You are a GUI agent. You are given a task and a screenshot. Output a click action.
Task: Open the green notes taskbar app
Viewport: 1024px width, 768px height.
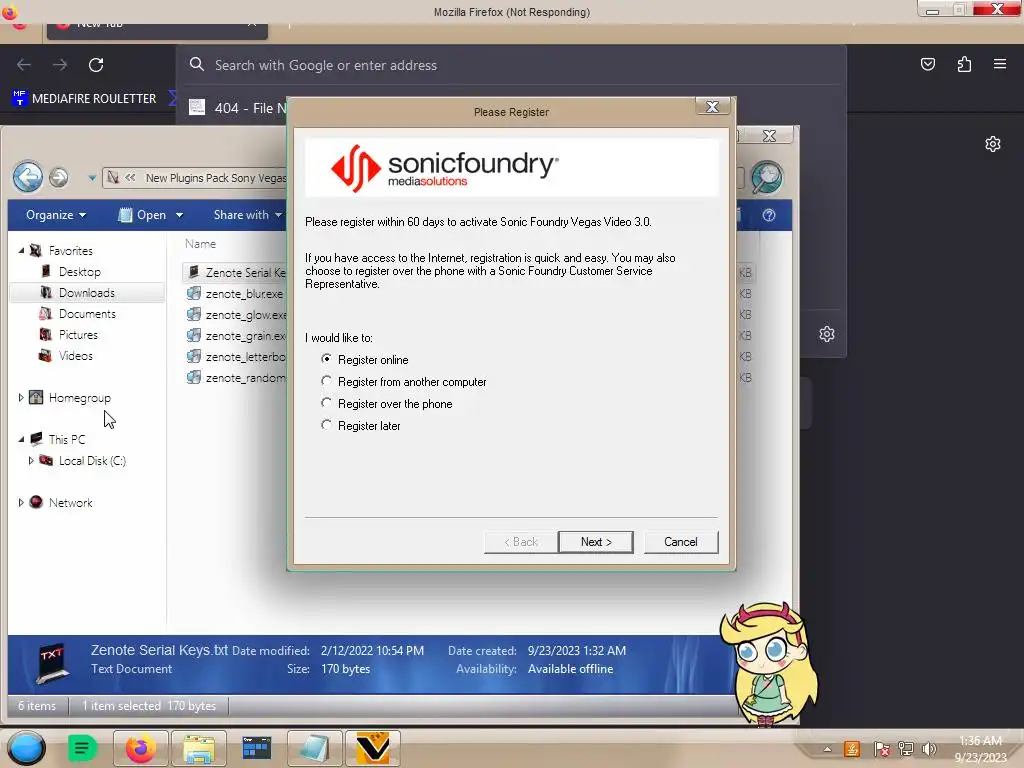click(82, 748)
